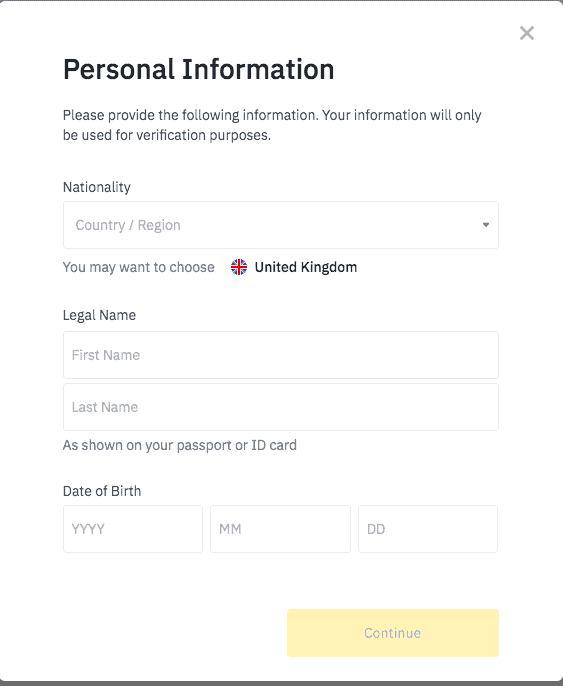Click the 'verification purposes' description line
The height and width of the screenshot is (686, 563).
[x=167, y=135]
